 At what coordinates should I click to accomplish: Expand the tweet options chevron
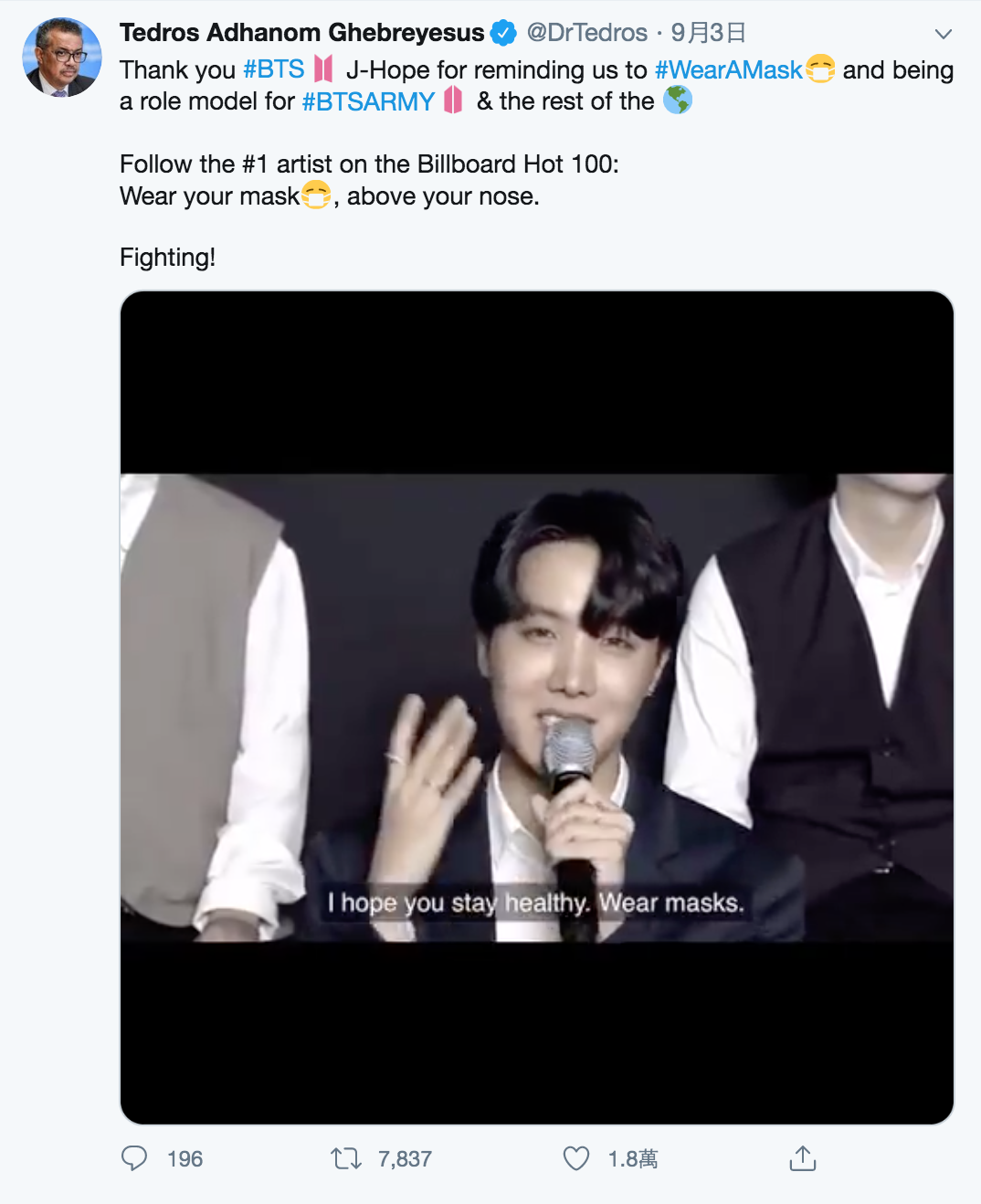[x=943, y=32]
